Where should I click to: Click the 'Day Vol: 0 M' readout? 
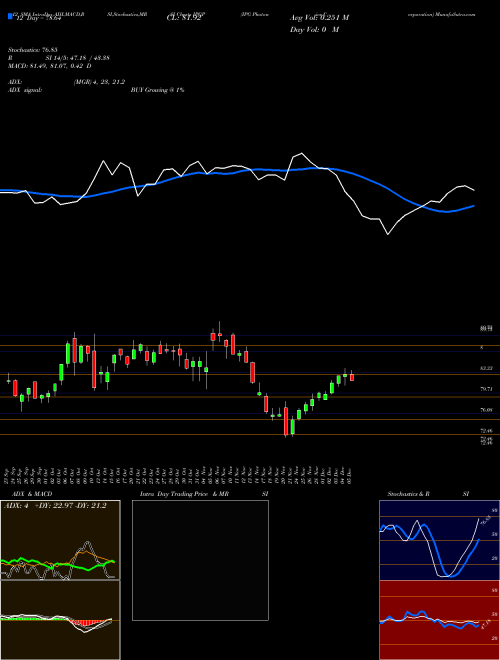314,30
